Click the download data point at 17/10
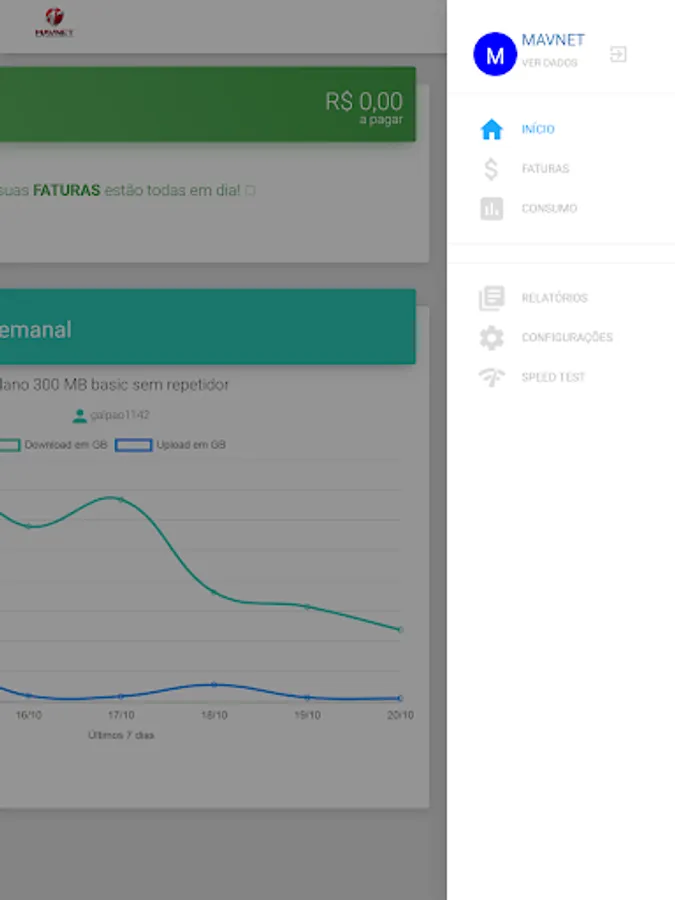This screenshot has width=675, height=900. tap(121, 499)
